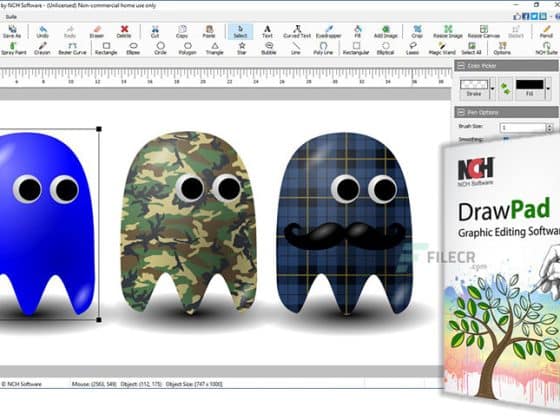Click the Redo toolbar icon
The image size is (560, 420).
tap(70, 31)
